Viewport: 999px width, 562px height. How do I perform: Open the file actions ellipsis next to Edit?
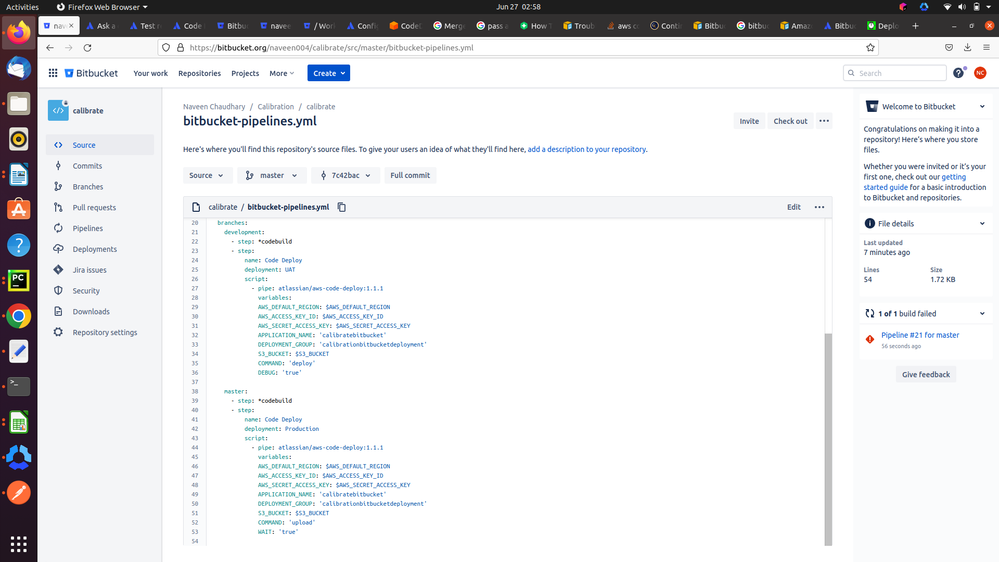(x=819, y=207)
